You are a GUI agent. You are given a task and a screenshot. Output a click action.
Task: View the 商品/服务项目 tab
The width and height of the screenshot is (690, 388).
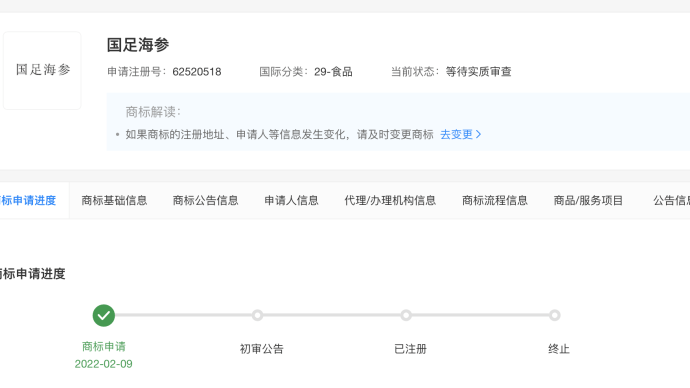coord(588,201)
